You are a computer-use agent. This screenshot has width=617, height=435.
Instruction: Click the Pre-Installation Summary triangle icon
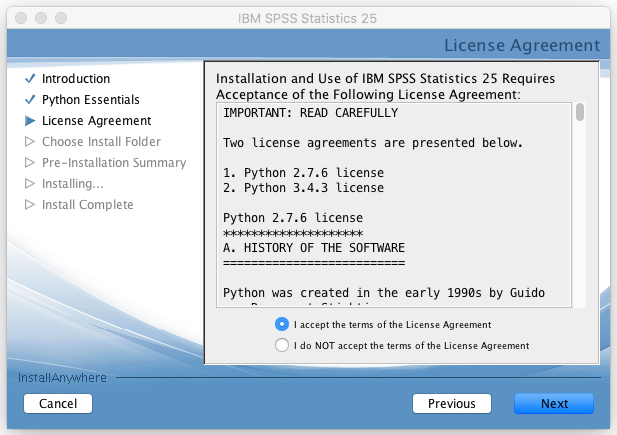pos(30,162)
